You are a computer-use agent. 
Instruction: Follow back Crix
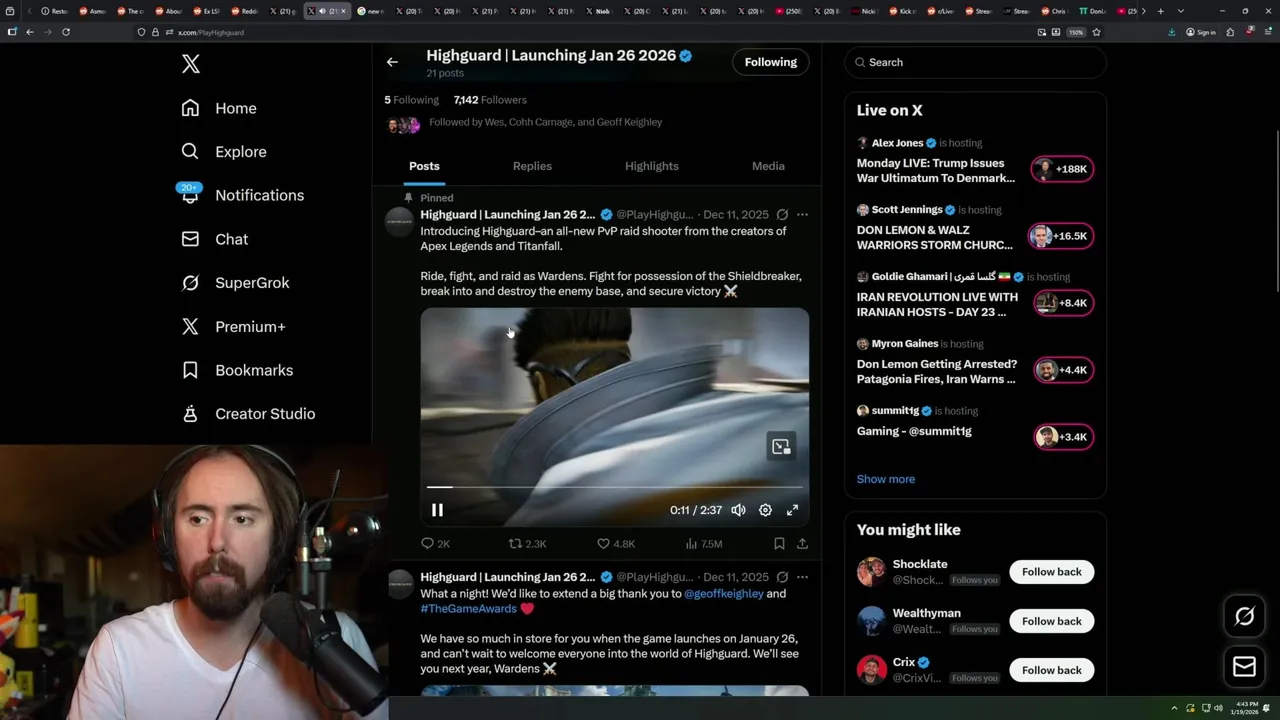(1051, 670)
